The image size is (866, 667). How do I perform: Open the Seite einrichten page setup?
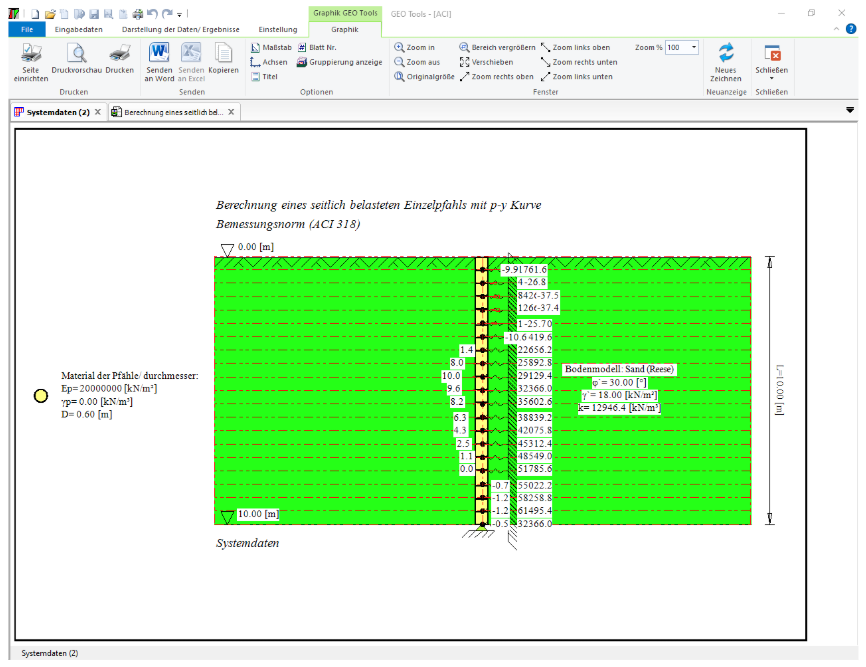coord(31,62)
